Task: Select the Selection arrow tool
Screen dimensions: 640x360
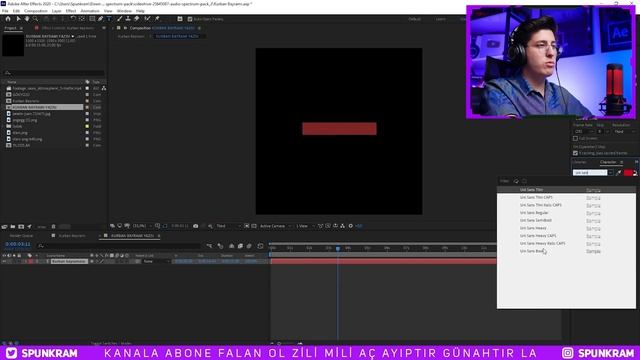Action: point(18,19)
